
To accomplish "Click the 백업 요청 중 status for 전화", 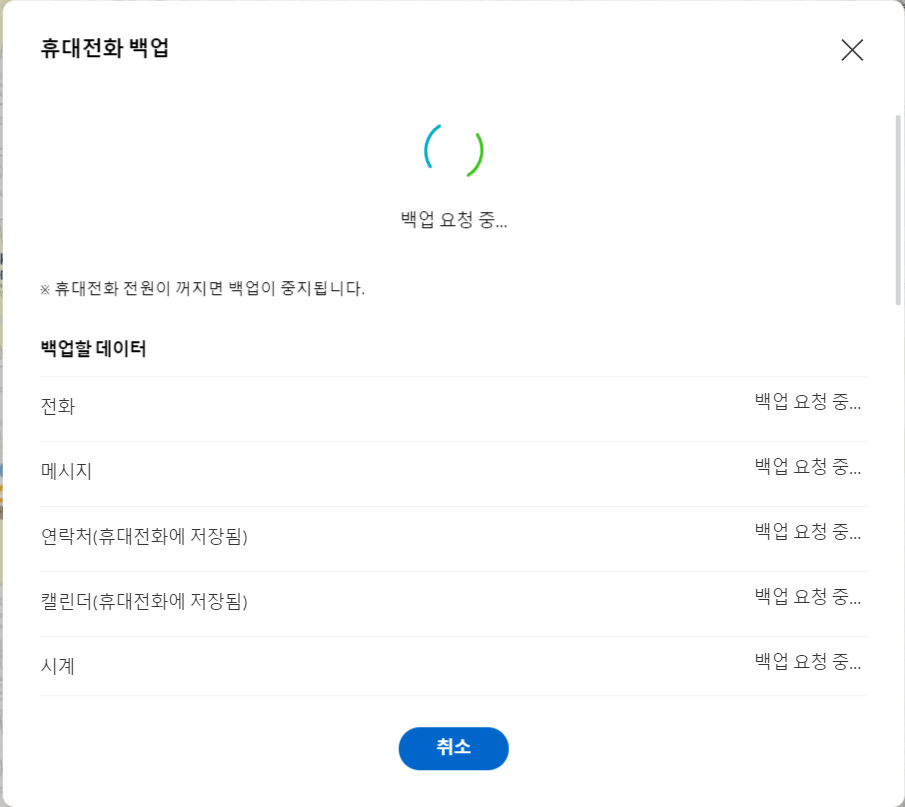I will (806, 401).
